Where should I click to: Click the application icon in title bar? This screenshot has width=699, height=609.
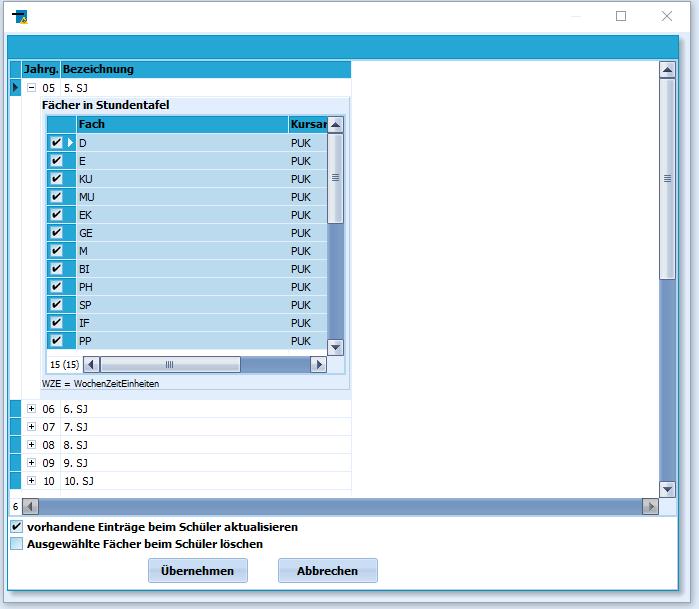tap(20, 17)
